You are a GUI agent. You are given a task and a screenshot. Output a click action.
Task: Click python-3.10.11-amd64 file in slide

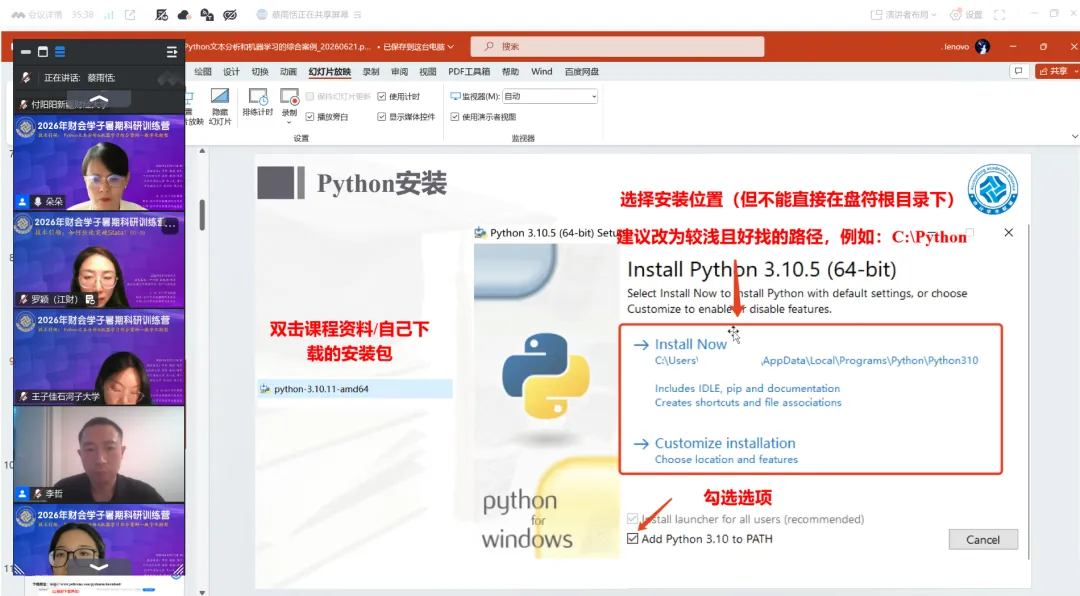point(355,389)
